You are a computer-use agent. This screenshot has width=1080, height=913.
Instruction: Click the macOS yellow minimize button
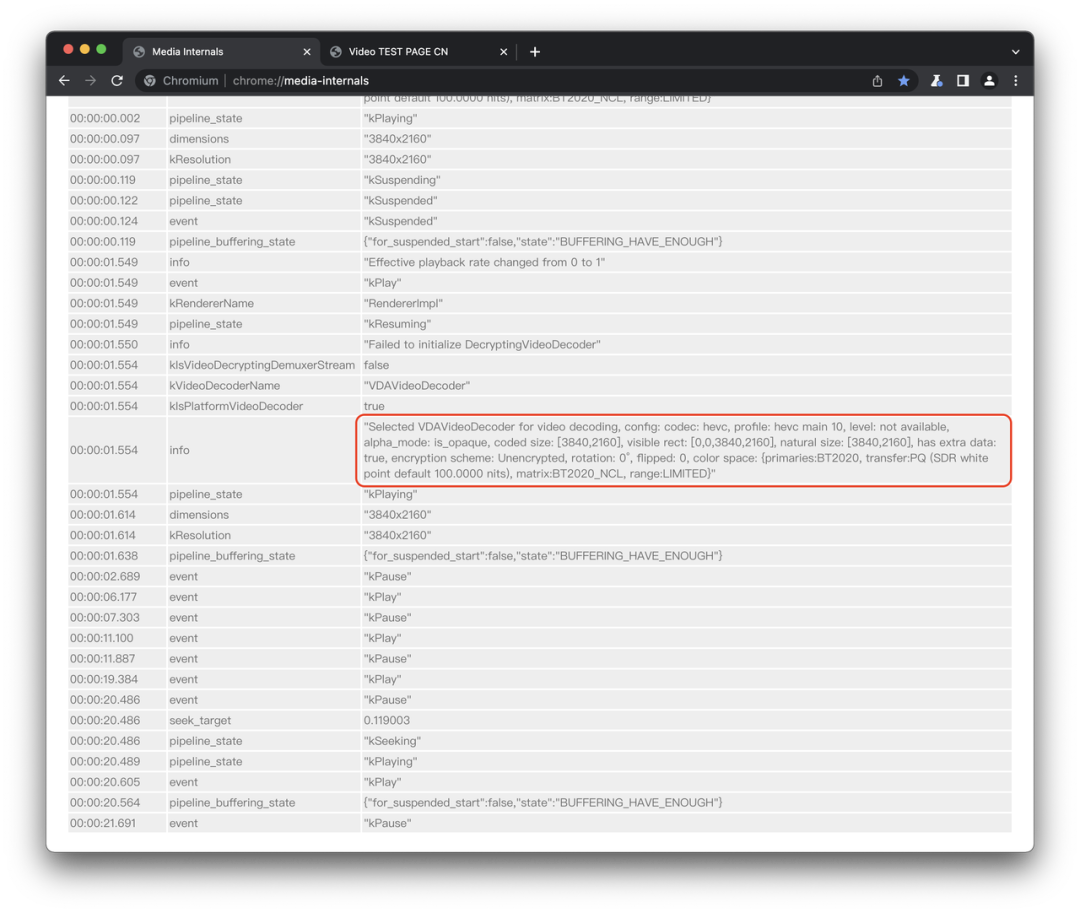[x=85, y=49]
